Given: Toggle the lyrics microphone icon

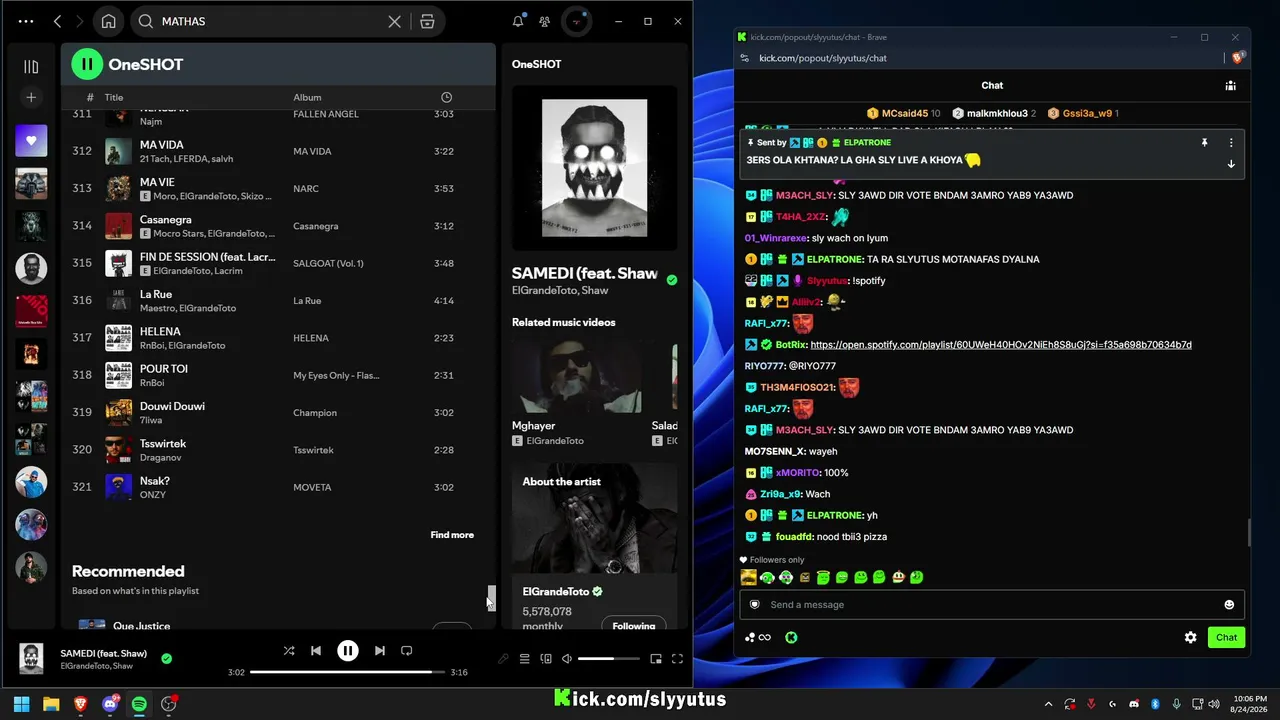Looking at the screenshot, I should (503, 659).
